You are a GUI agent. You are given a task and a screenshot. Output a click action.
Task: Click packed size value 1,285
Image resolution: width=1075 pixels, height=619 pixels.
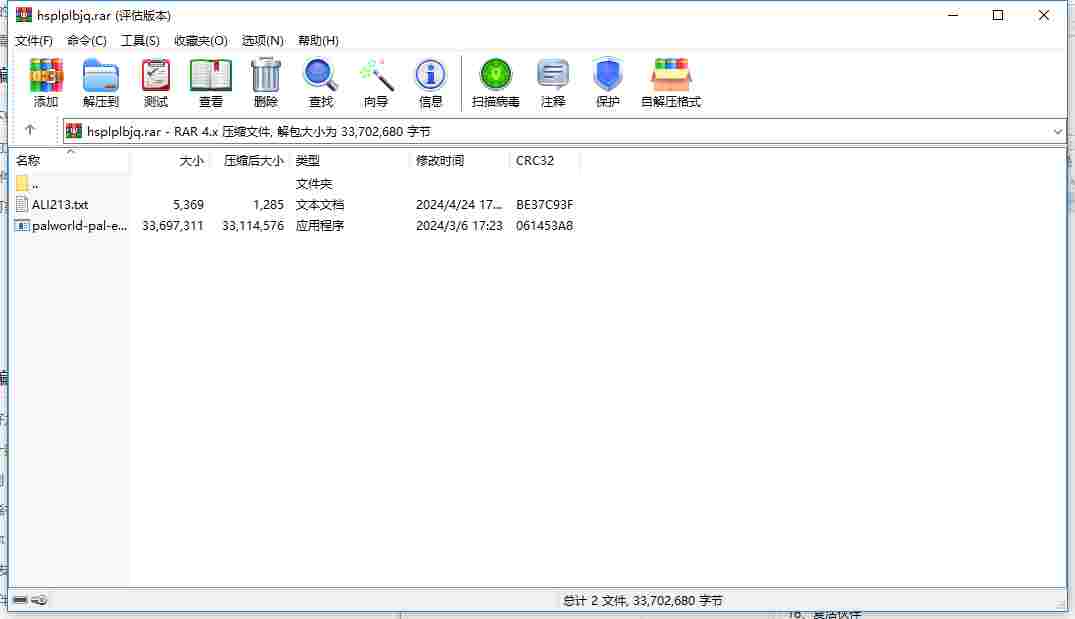coord(268,204)
